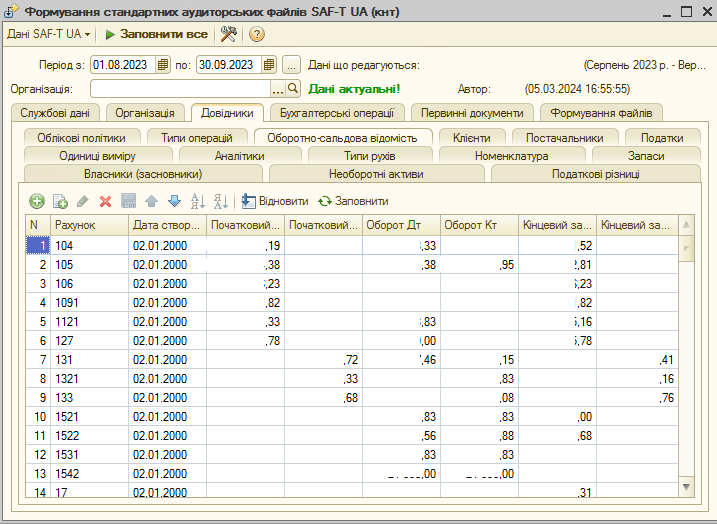Click the N column header
This screenshot has height=524, width=717.
coord(38,225)
